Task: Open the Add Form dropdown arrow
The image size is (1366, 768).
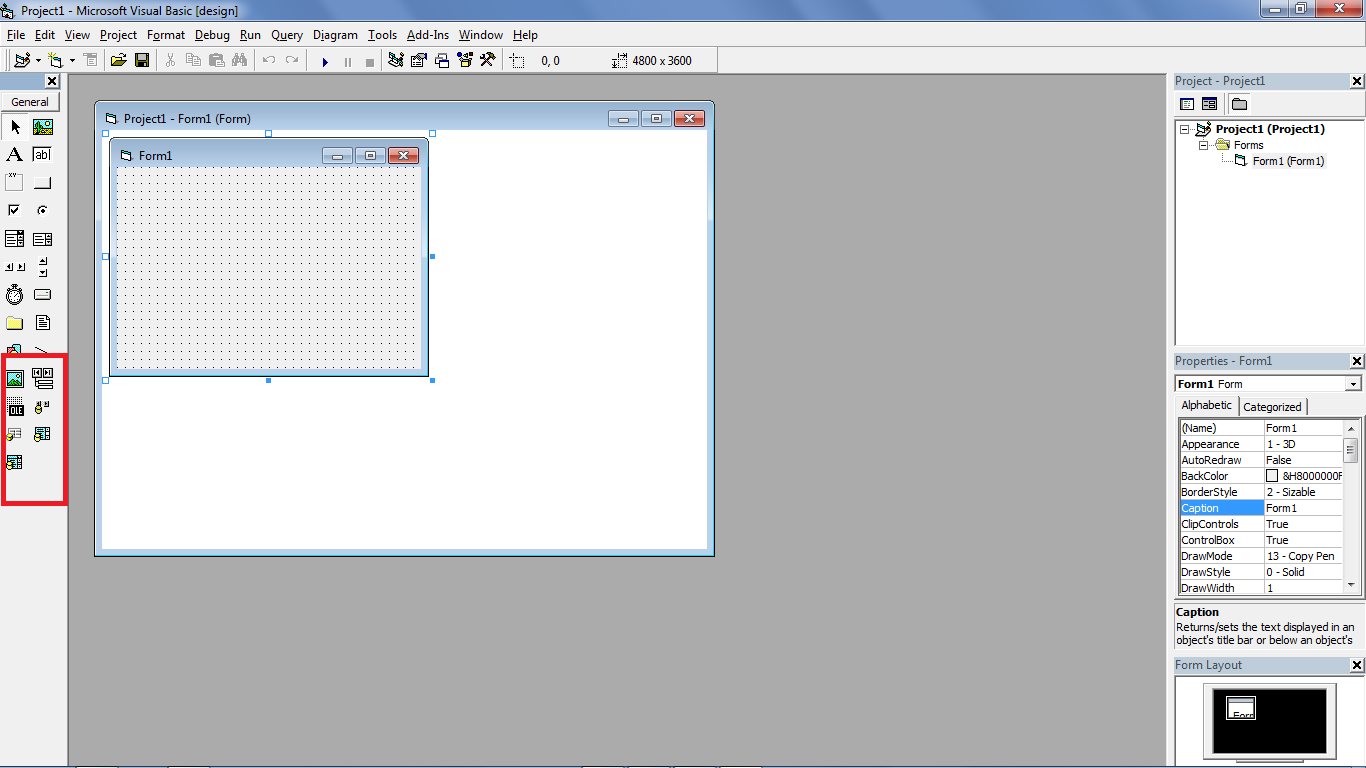Action: pos(72,61)
